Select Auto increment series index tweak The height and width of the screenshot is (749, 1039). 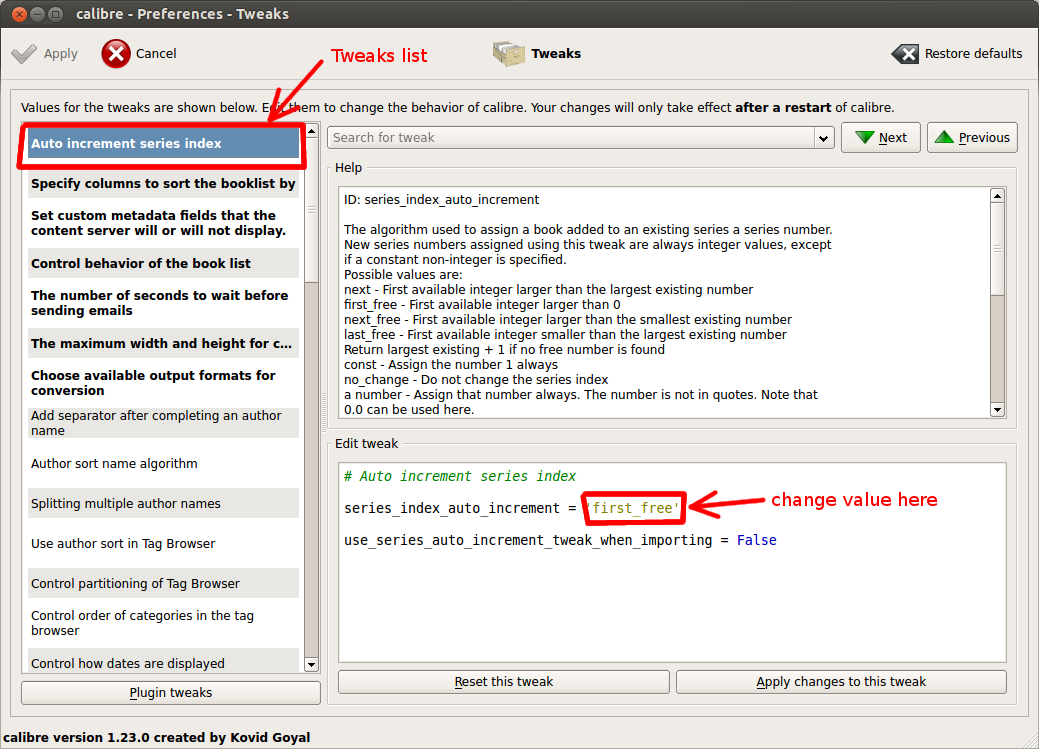(x=164, y=144)
